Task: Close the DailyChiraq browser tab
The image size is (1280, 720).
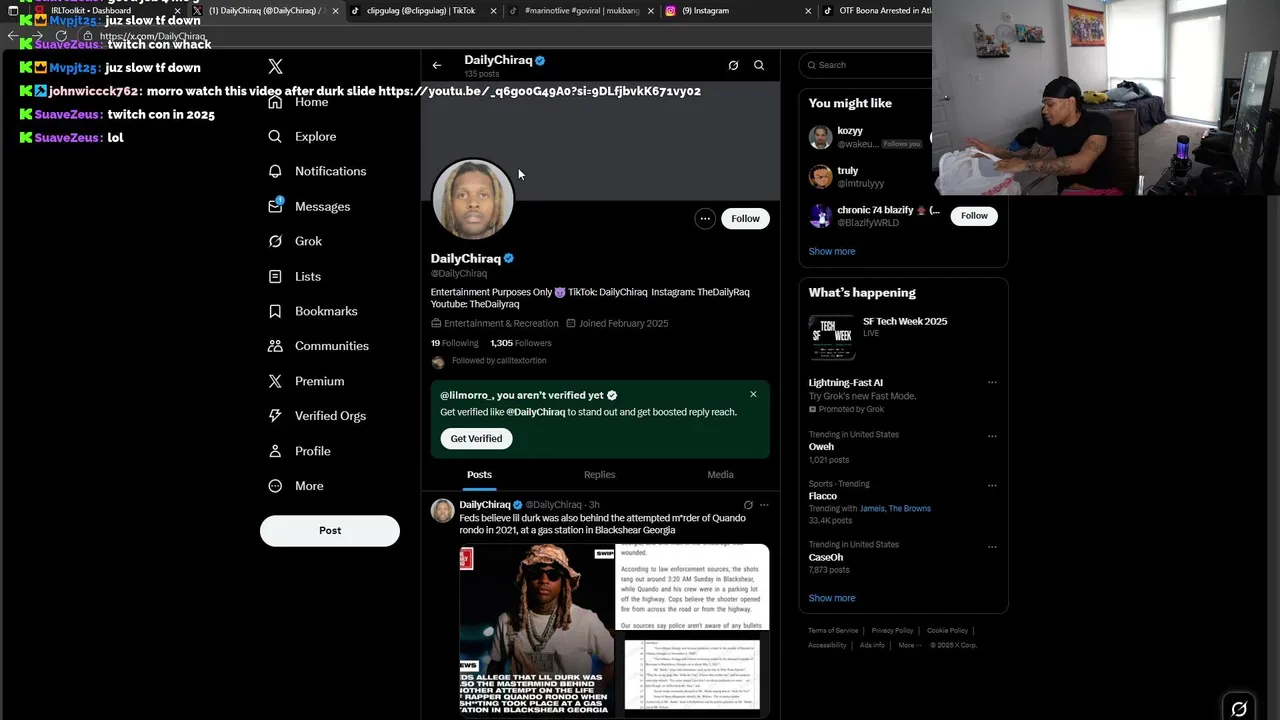Action: tap(335, 10)
